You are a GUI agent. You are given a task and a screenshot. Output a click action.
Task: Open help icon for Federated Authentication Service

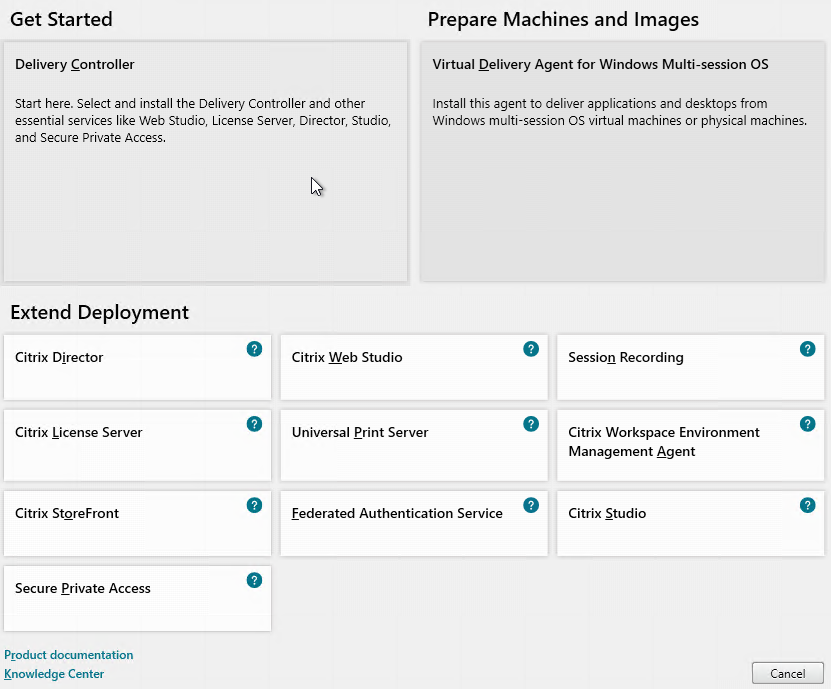click(x=531, y=505)
